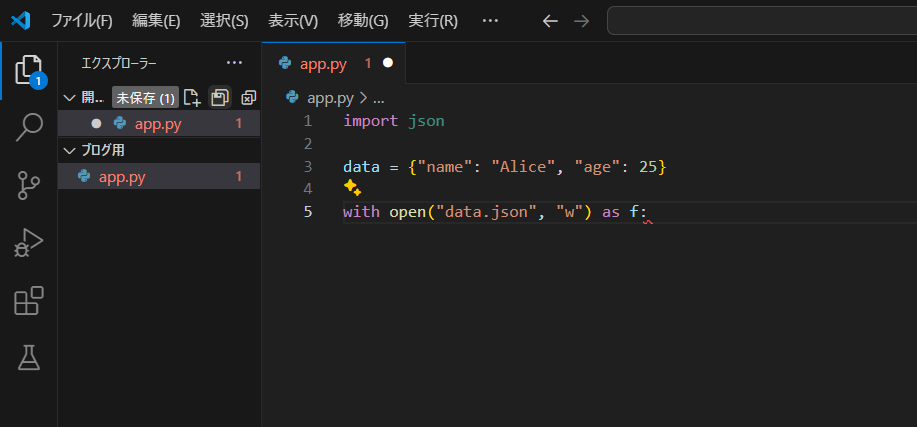Click line number 1 in gutter
Viewport: 917px width, 427px height.
pos(308,122)
